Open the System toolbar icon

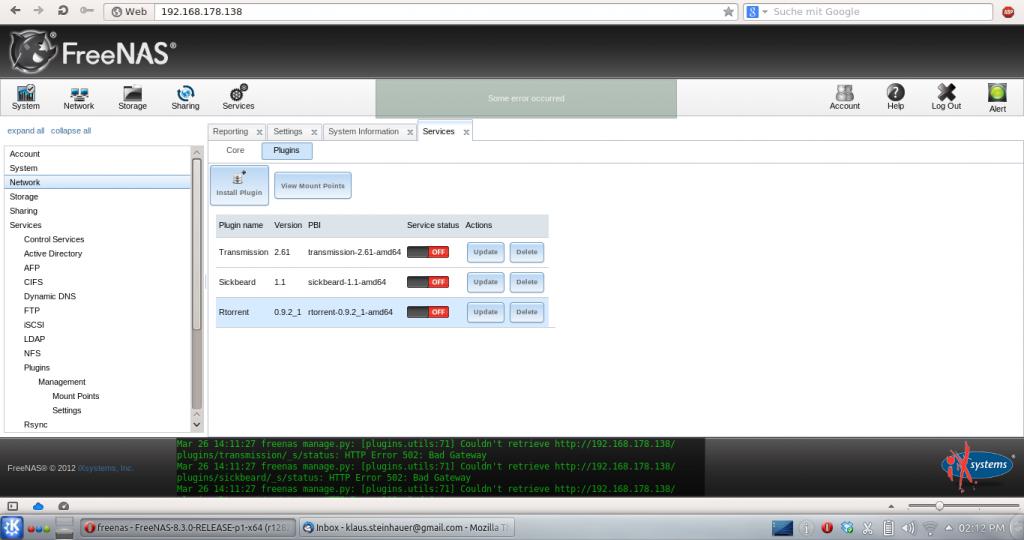(25, 97)
